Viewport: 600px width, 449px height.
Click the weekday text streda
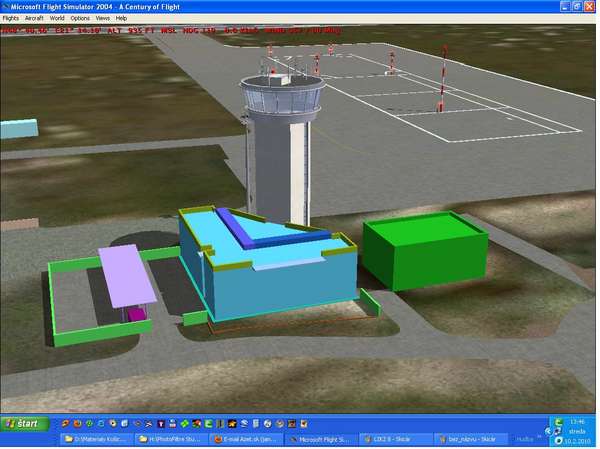[577, 431]
